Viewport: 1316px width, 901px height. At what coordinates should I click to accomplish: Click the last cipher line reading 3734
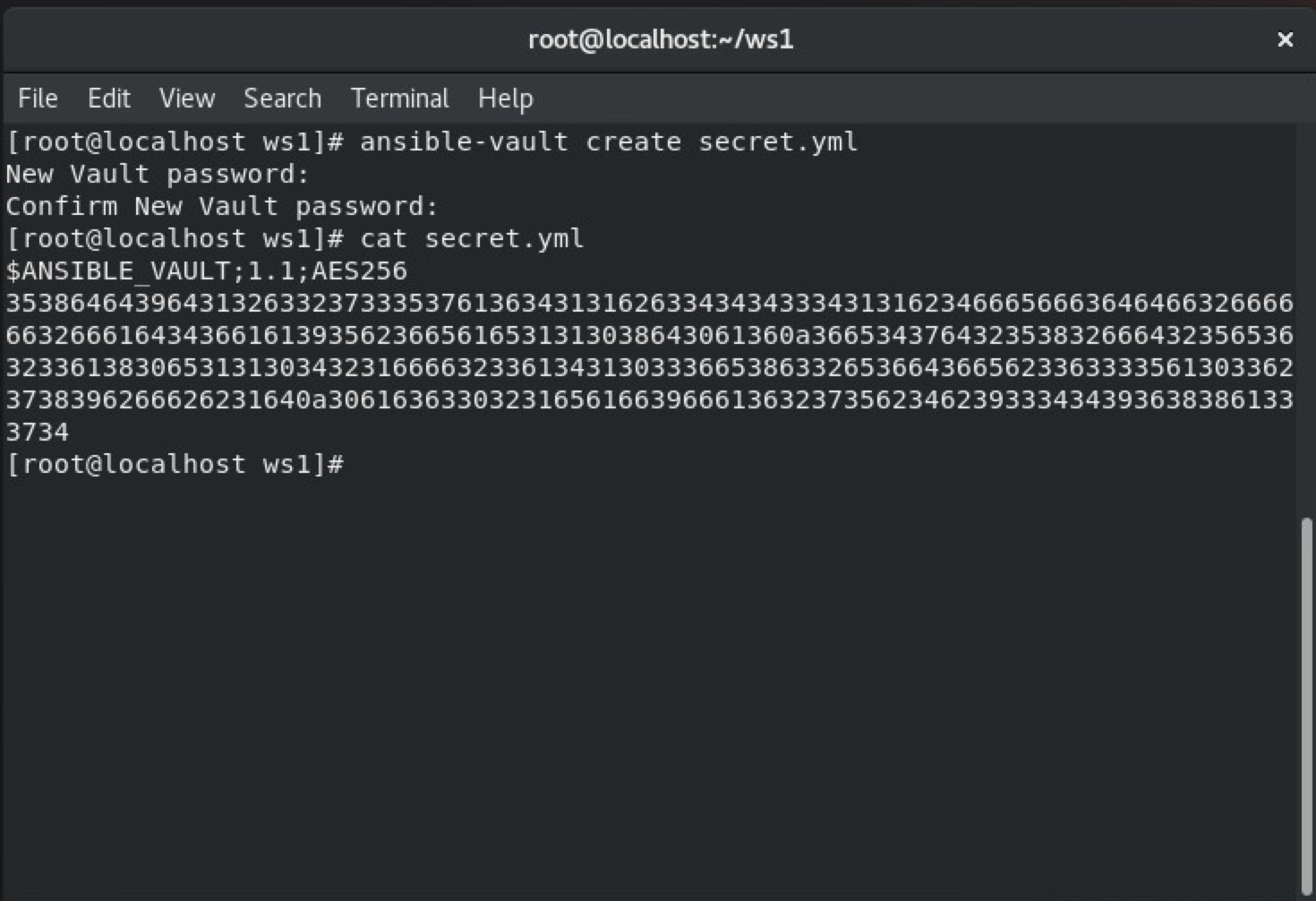click(38, 433)
